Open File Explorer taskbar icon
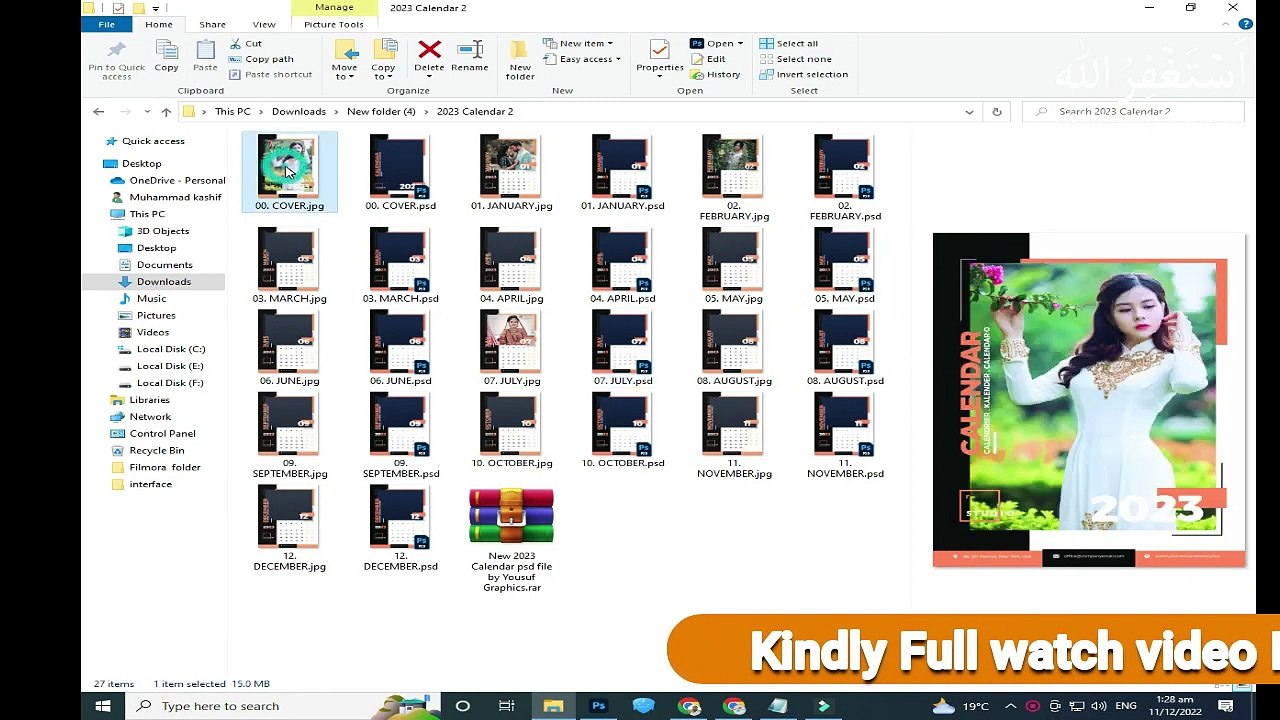The width and height of the screenshot is (1280, 720). [x=553, y=706]
